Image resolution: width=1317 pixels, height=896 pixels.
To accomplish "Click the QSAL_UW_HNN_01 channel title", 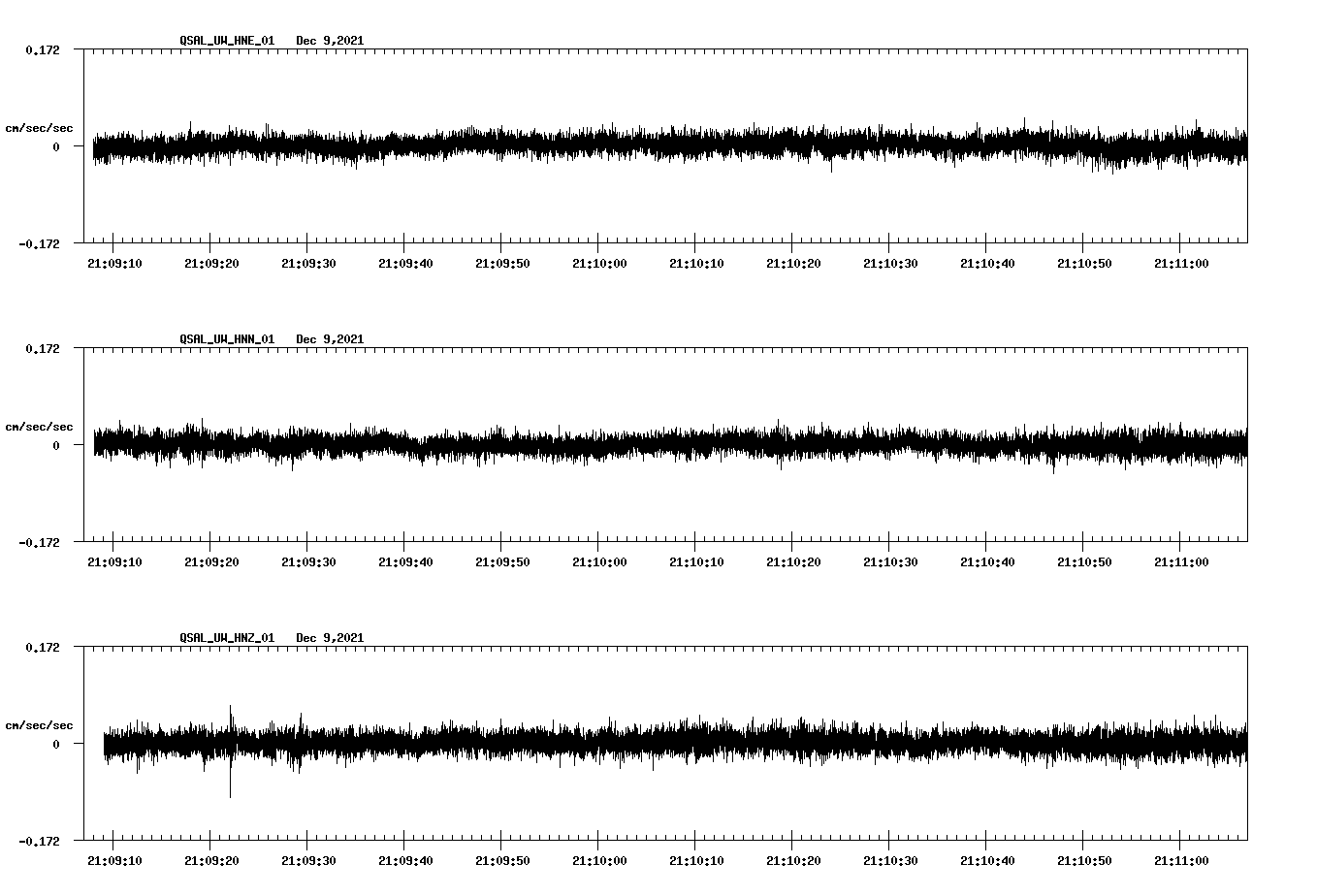I will click(x=227, y=339).
